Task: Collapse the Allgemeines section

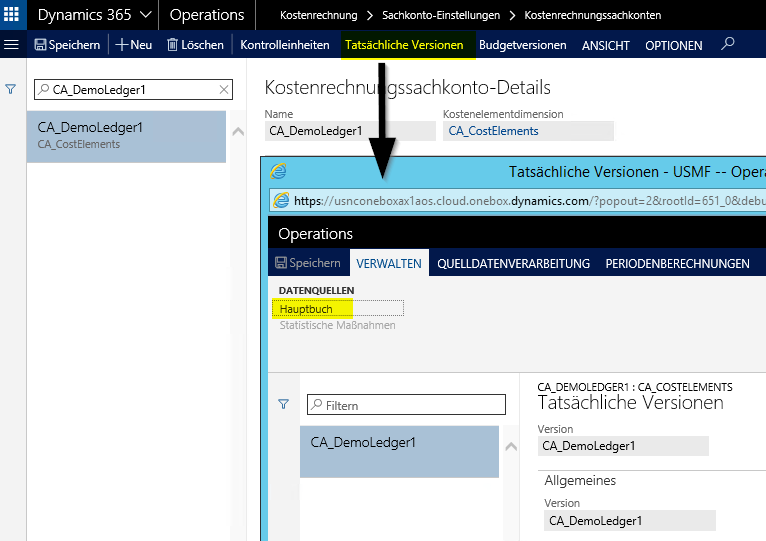Action: (580, 480)
